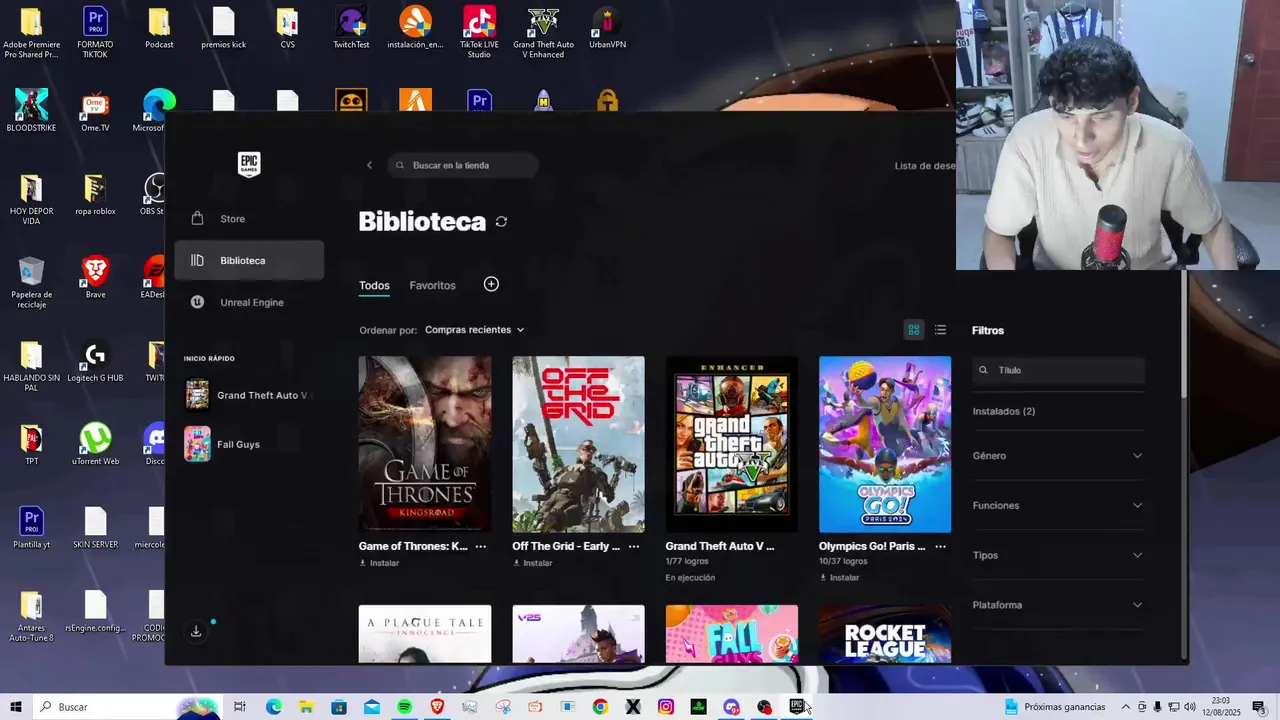Viewport: 1280px width, 720px height.
Task: Open Papelera de reciclaje desktop icon
Action: pyautogui.click(x=31, y=282)
